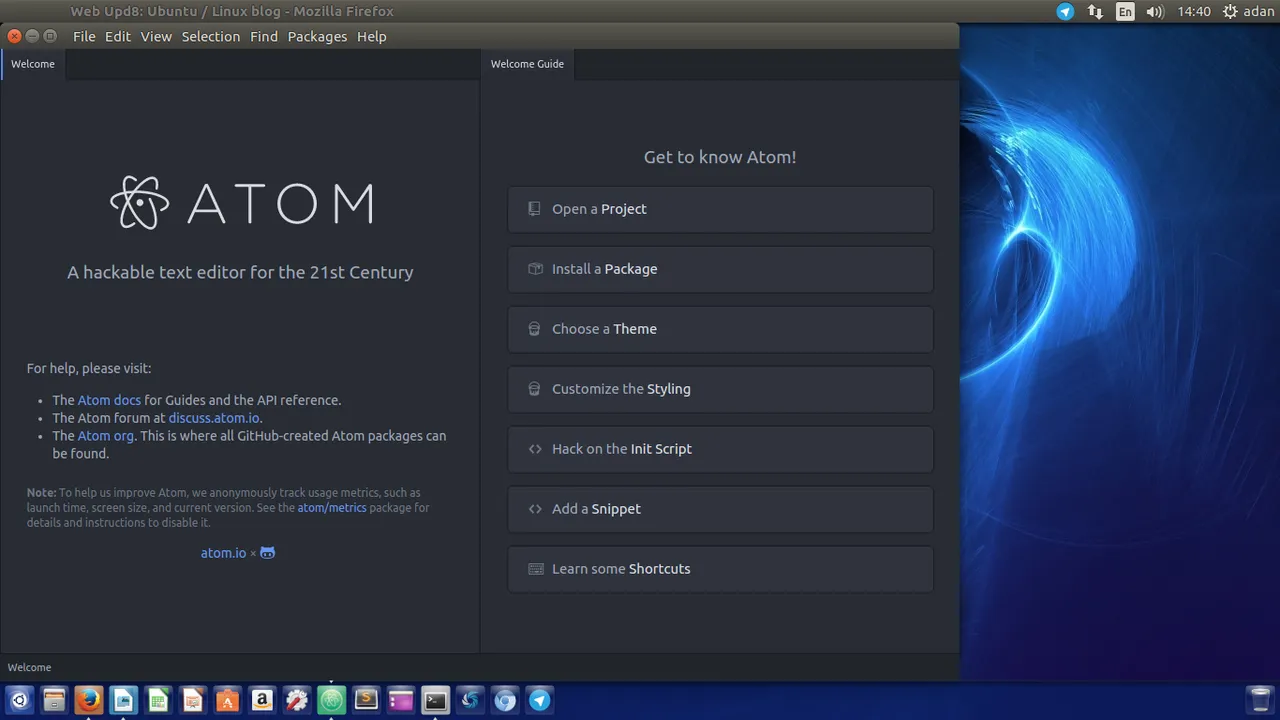Click the purple window dock icon
This screenshot has width=1280, height=720.
[x=401, y=700]
